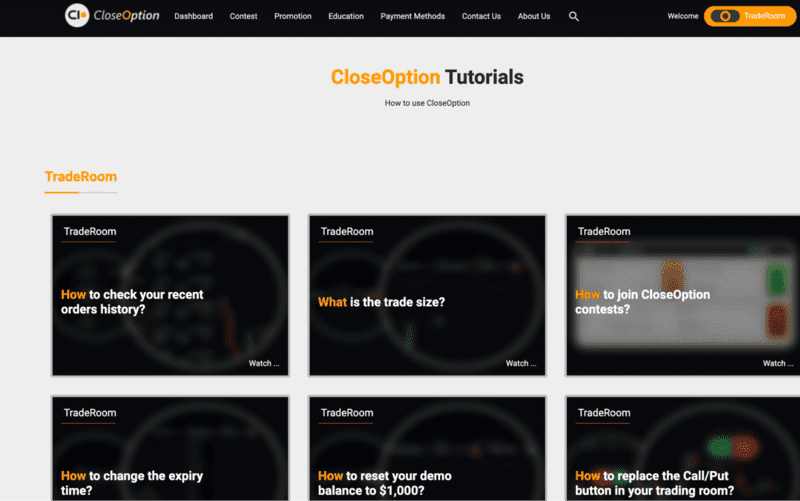Viewport: 800px width, 501px height.
Task: Click the Welcome text in header
Action: pyautogui.click(x=683, y=16)
